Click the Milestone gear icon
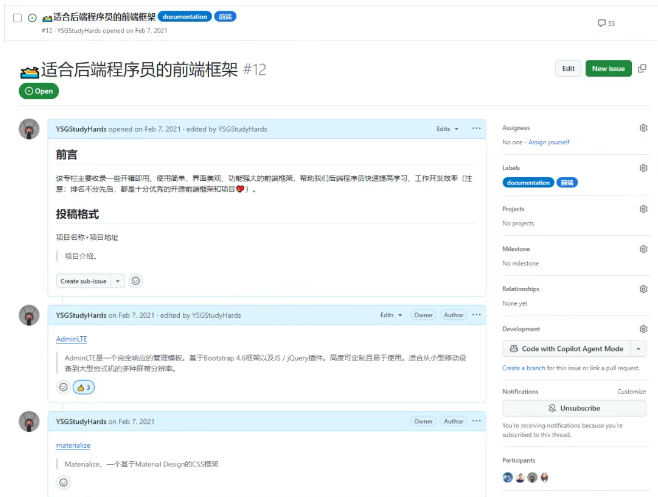 pyautogui.click(x=643, y=249)
